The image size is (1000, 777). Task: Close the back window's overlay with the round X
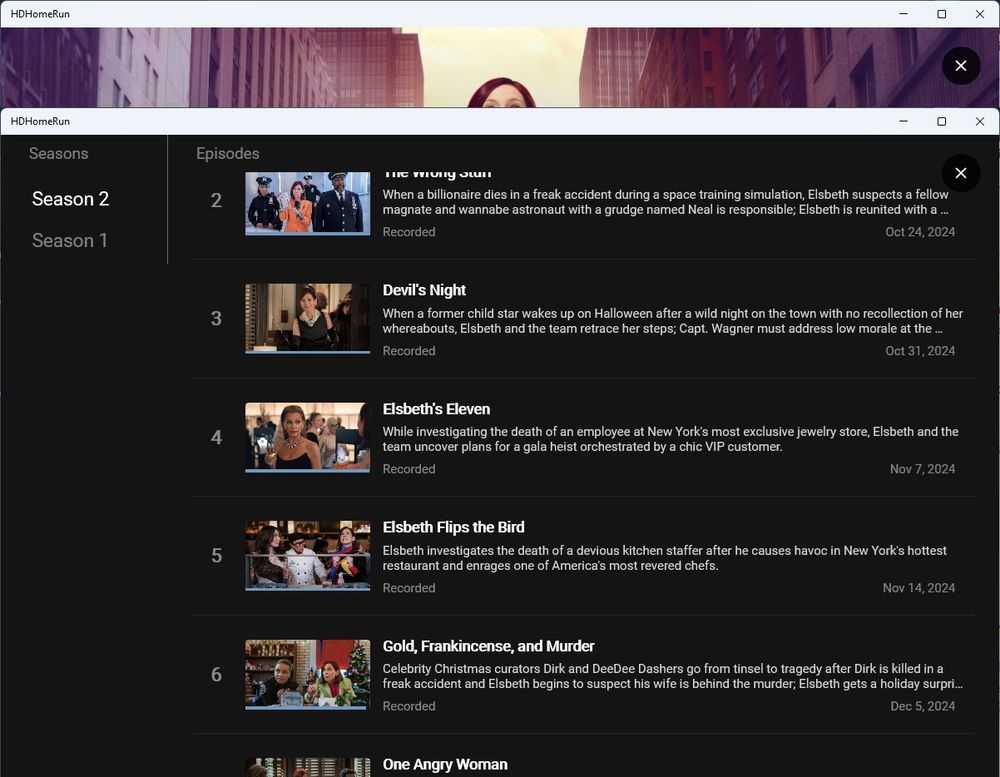[960, 66]
